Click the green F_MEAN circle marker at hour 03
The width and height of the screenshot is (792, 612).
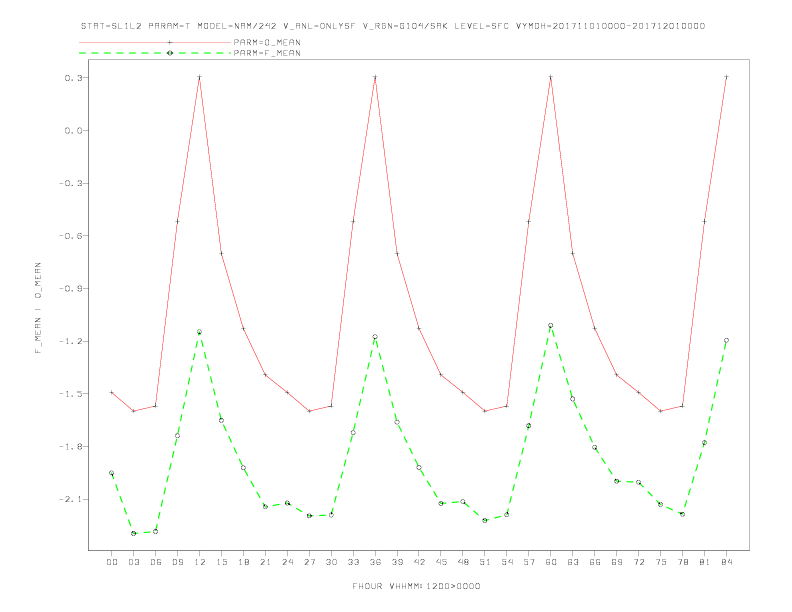133,533
